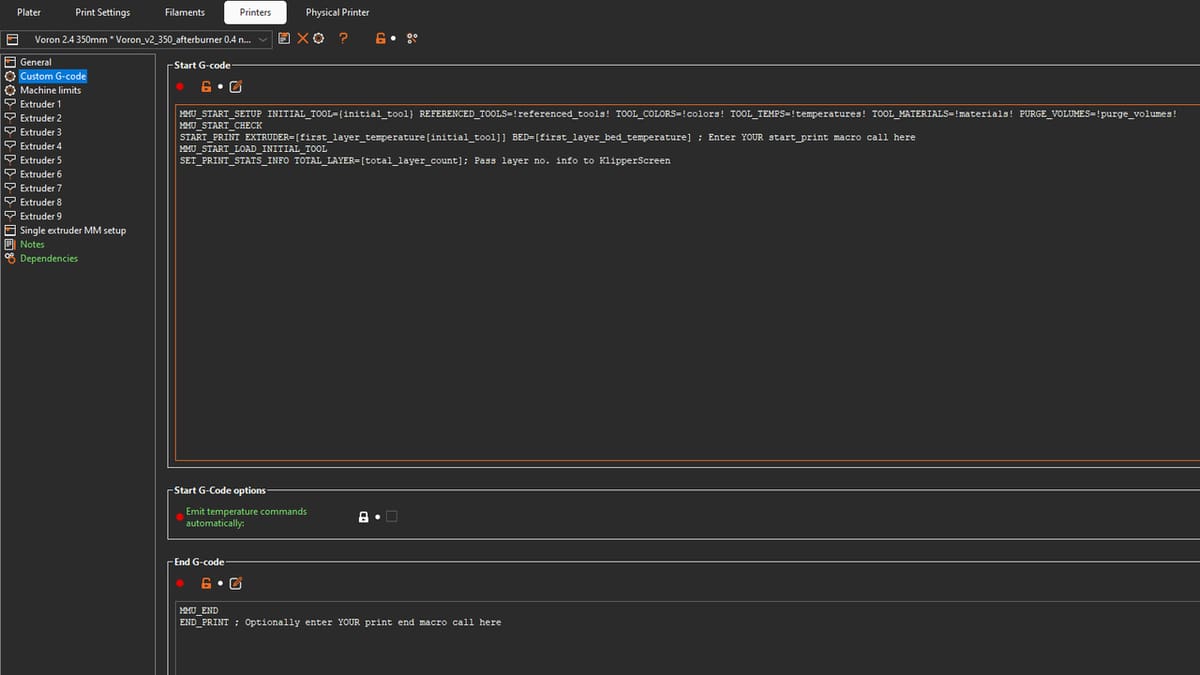This screenshot has height=675, width=1200.
Task: Click inside the End G-code text box
Action: click(x=687, y=637)
